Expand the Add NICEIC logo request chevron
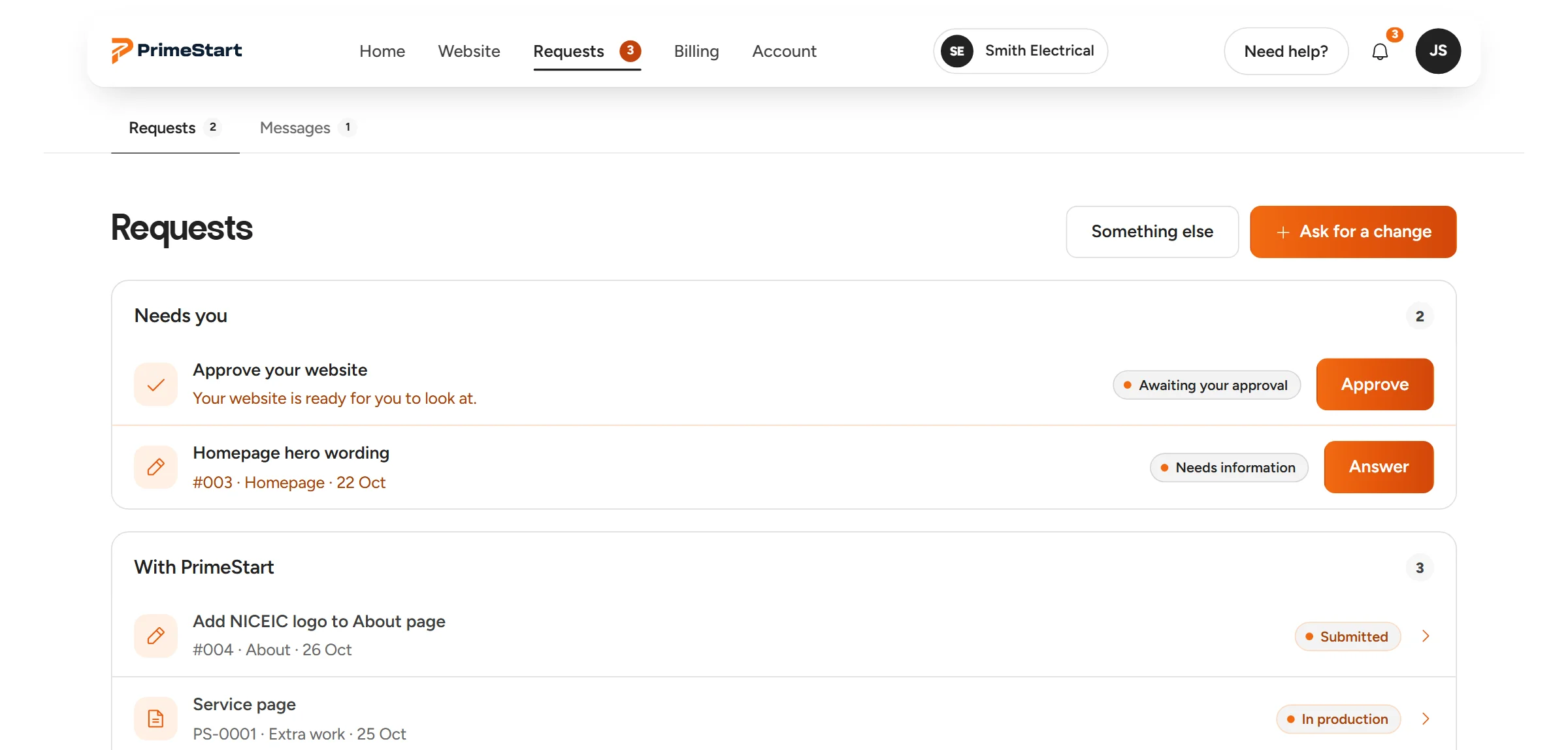This screenshot has height=750, width=1568. pyautogui.click(x=1426, y=636)
